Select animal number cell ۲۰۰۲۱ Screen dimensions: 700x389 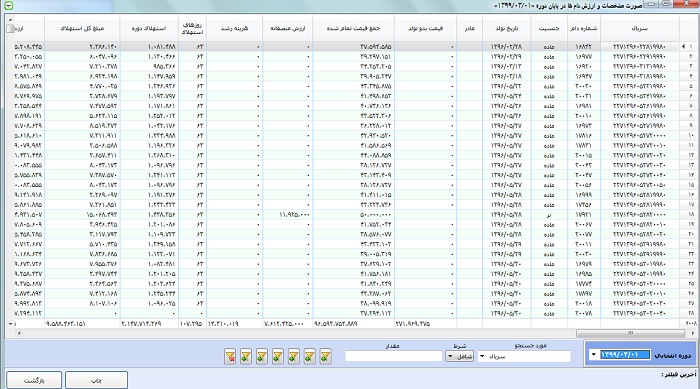point(584,96)
